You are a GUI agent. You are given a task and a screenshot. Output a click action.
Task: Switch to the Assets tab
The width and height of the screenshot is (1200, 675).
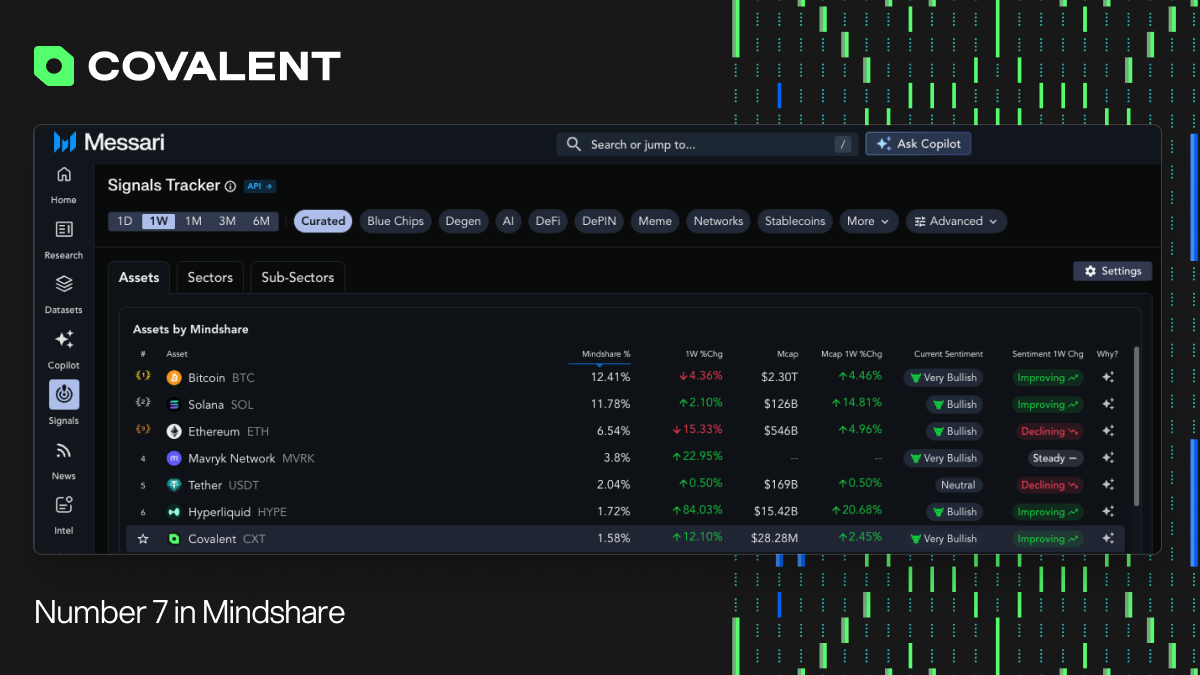139,277
